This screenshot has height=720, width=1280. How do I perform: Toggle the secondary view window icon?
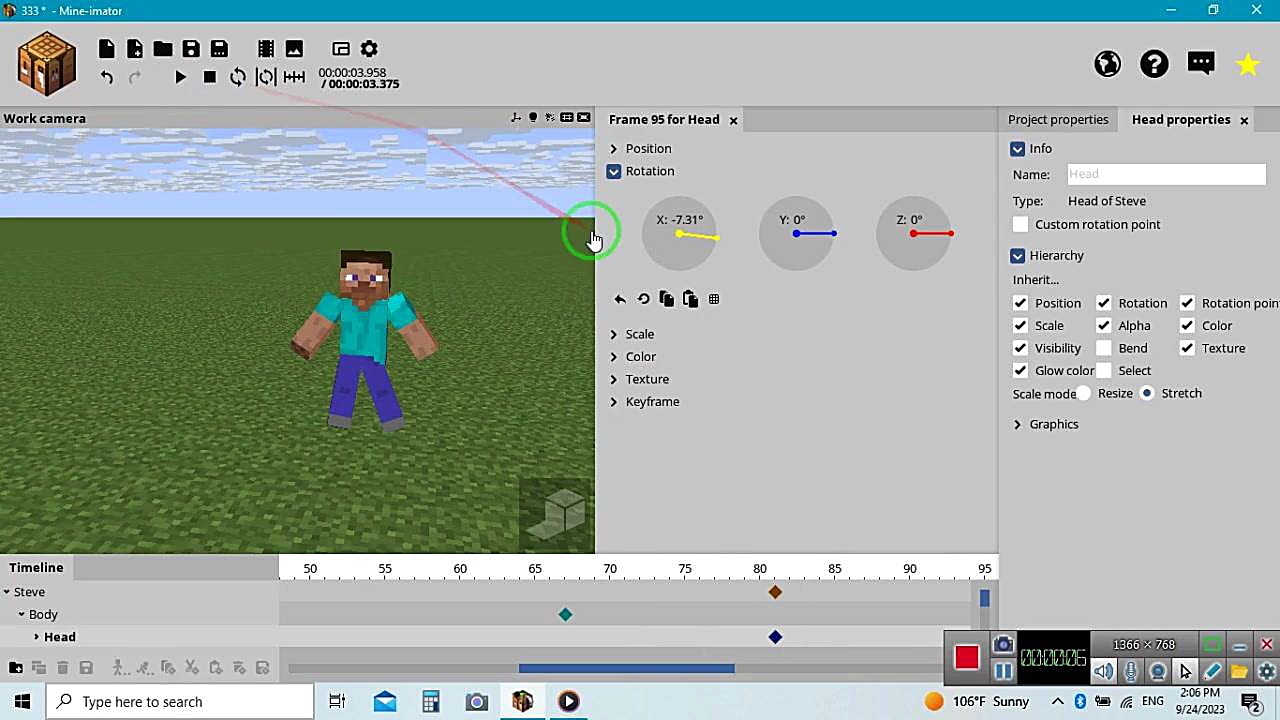coord(341,49)
